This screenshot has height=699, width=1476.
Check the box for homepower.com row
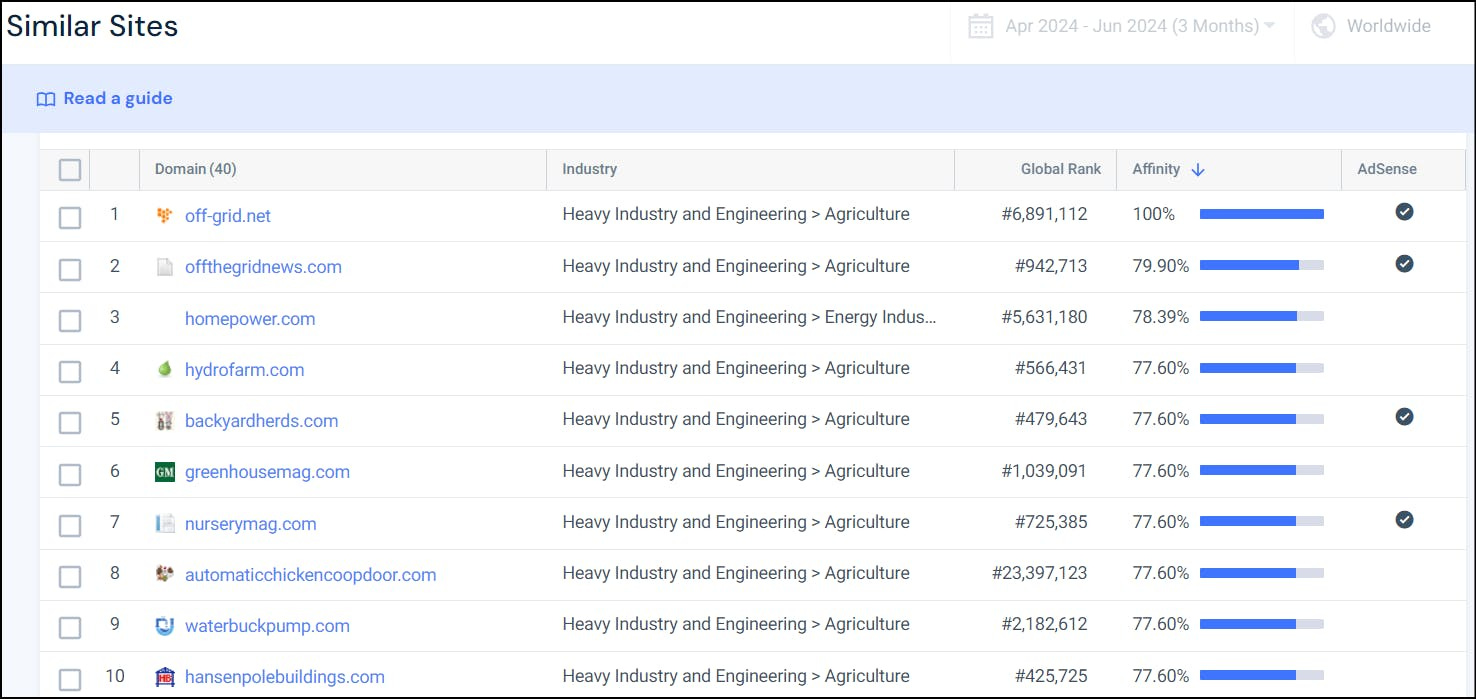click(x=70, y=321)
